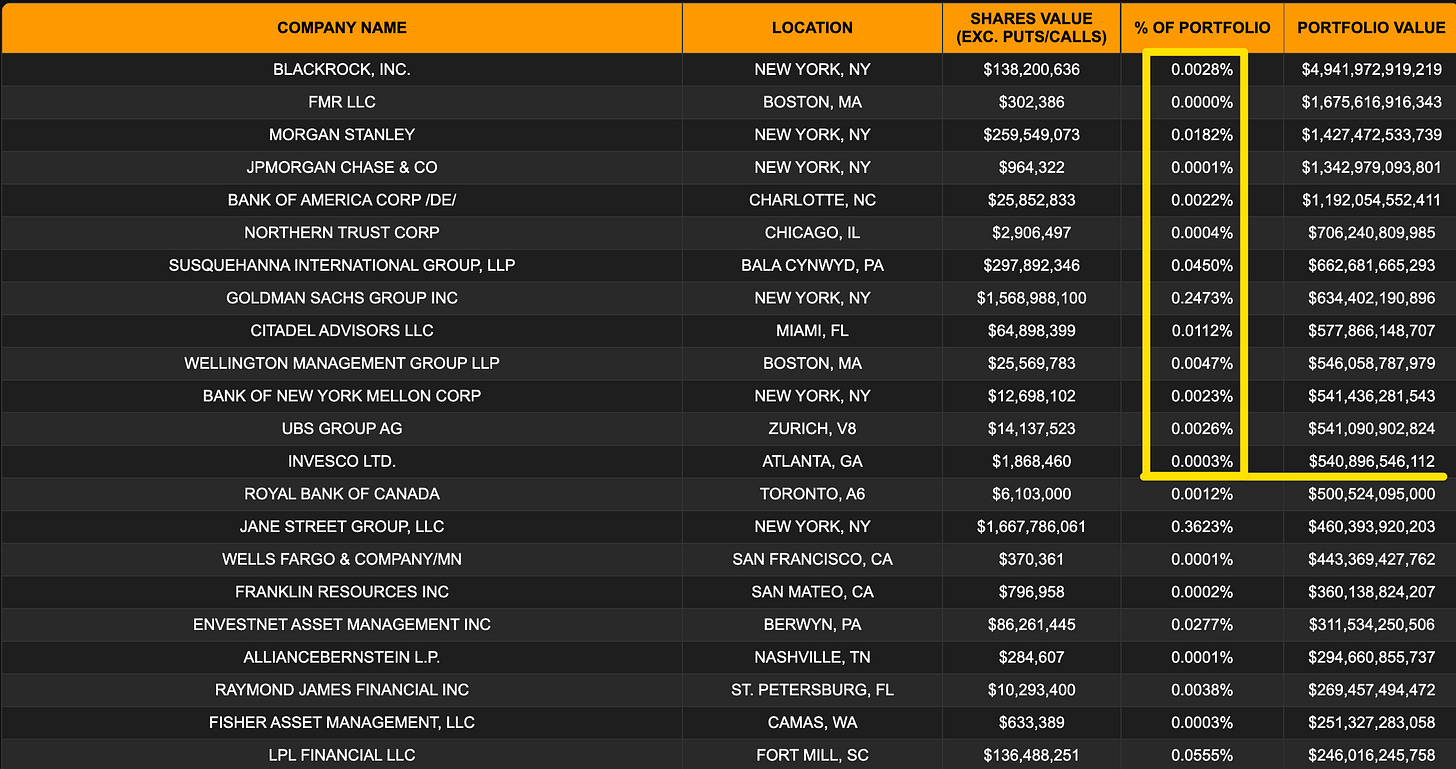Select the CAMAS, WA location cell

812,722
